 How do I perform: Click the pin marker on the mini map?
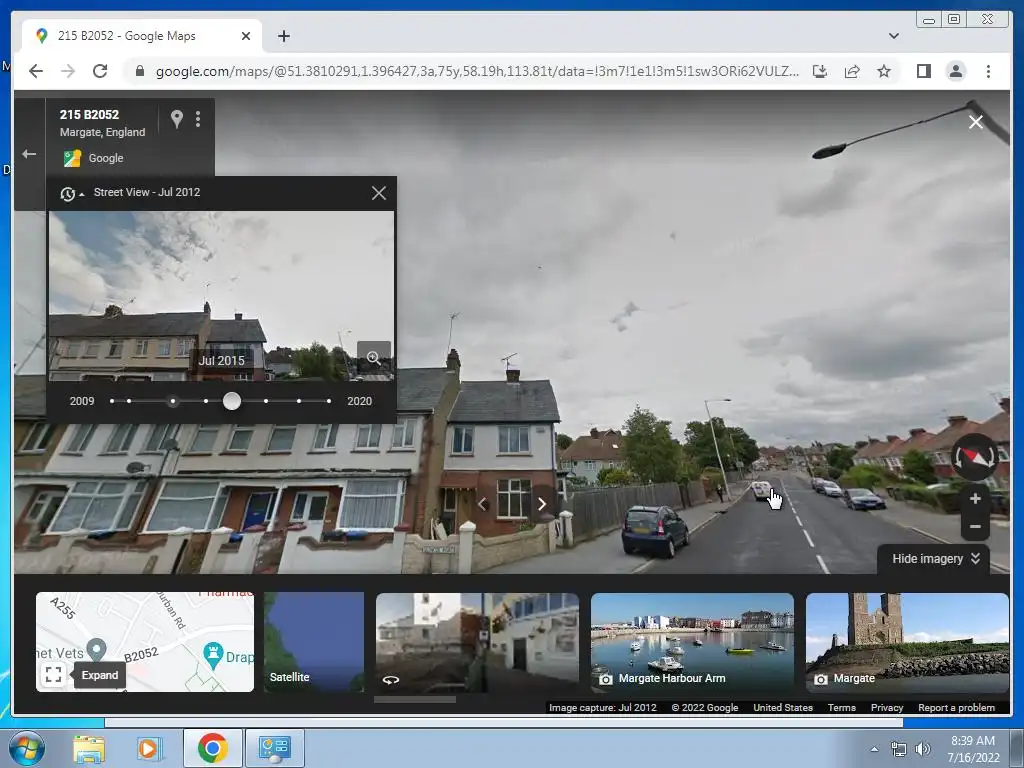click(97, 649)
